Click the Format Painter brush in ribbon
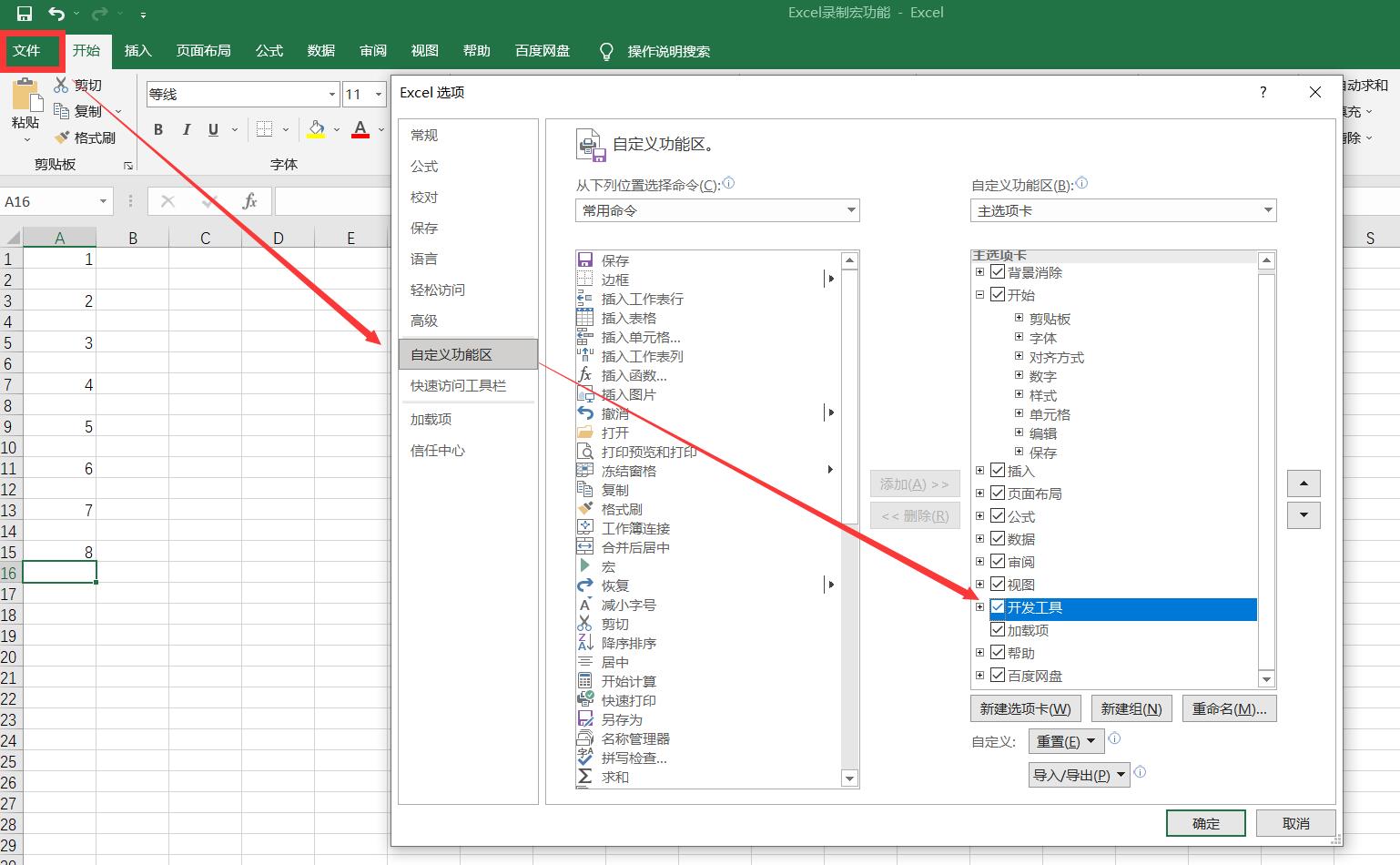This screenshot has height=865, width=1400. pyautogui.click(x=61, y=137)
